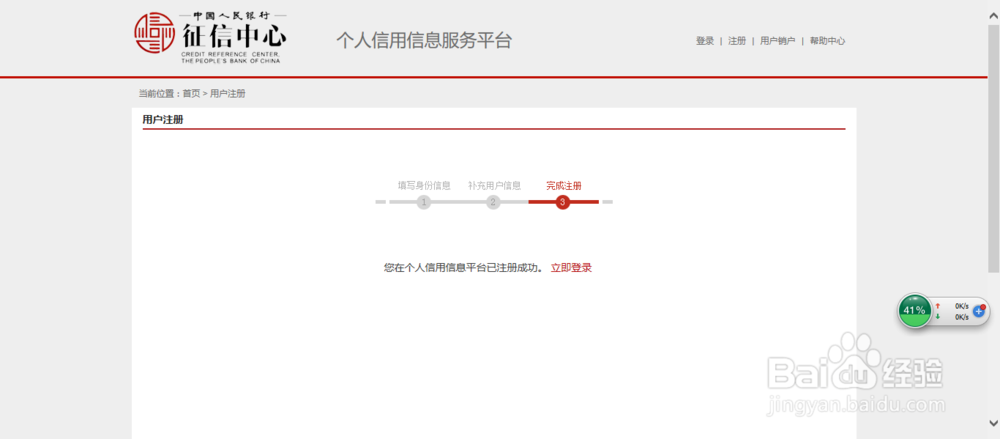Click the scrollbar up arrow

pyautogui.click(x=994, y=16)
